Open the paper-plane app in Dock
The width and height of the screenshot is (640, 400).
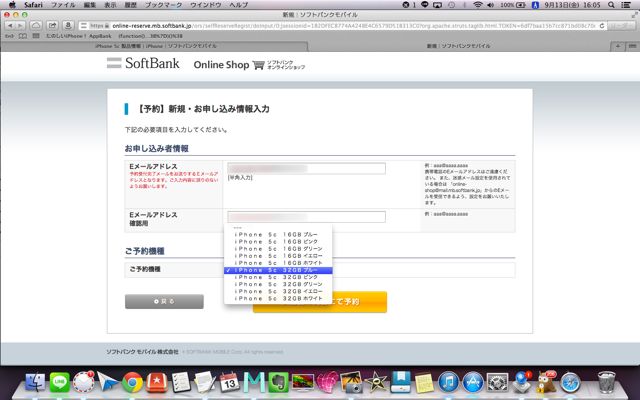[107, 382]
